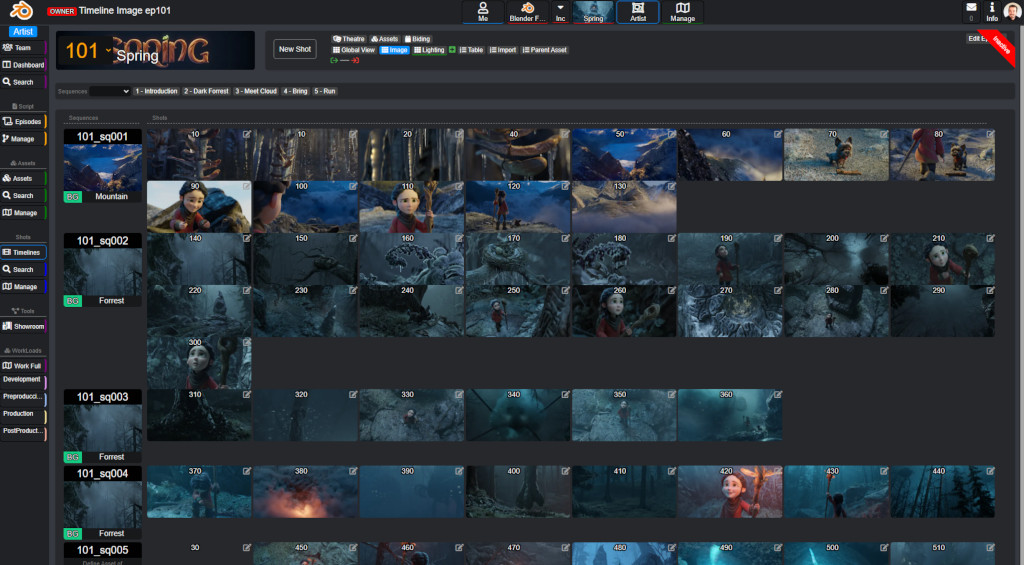Jump to sequence 4 - Bring

click(x=295, y=91)
